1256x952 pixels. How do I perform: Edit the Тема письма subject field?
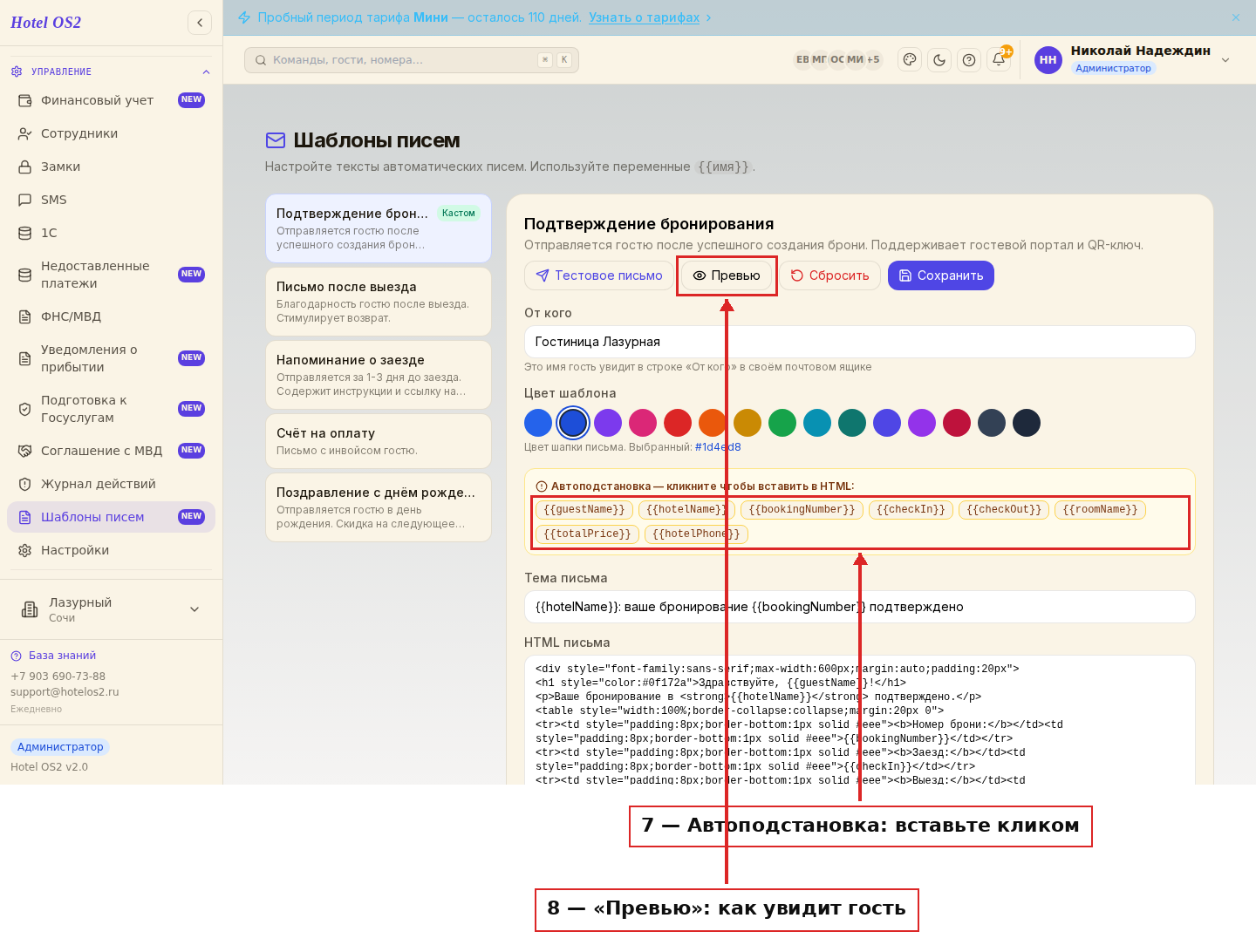(859, 607)
